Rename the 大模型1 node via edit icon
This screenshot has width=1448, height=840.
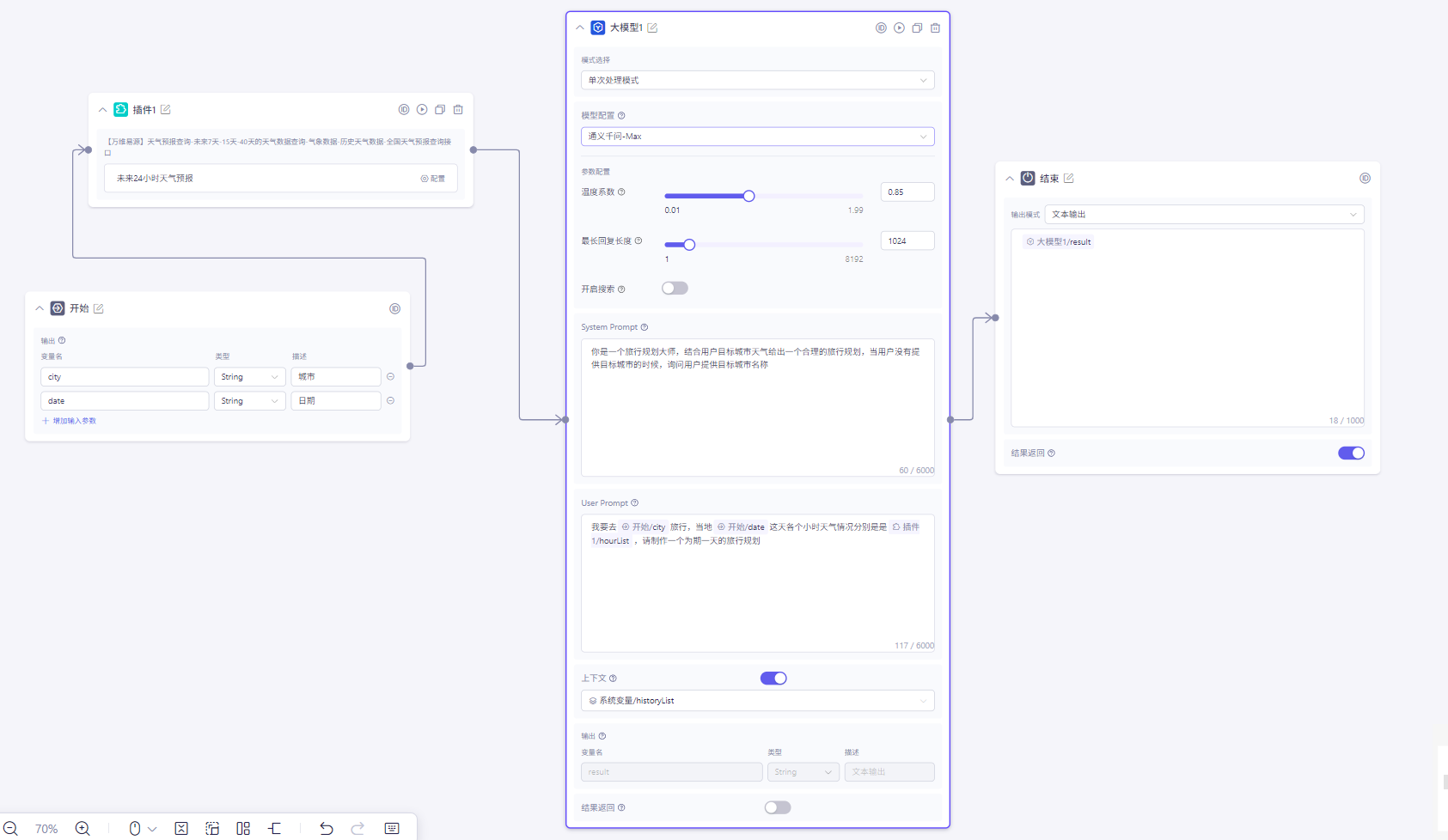tap(652, 28)
